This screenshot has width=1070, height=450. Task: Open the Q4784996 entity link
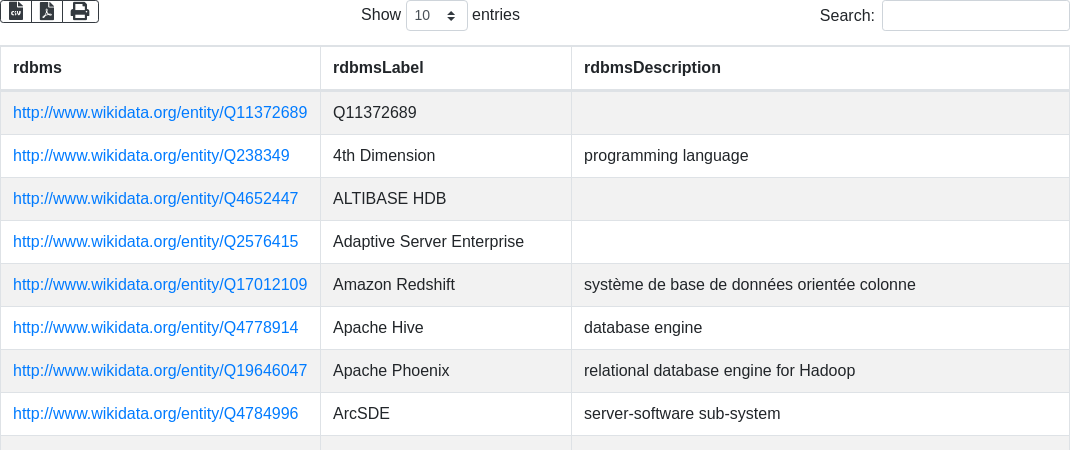[155, 414]
